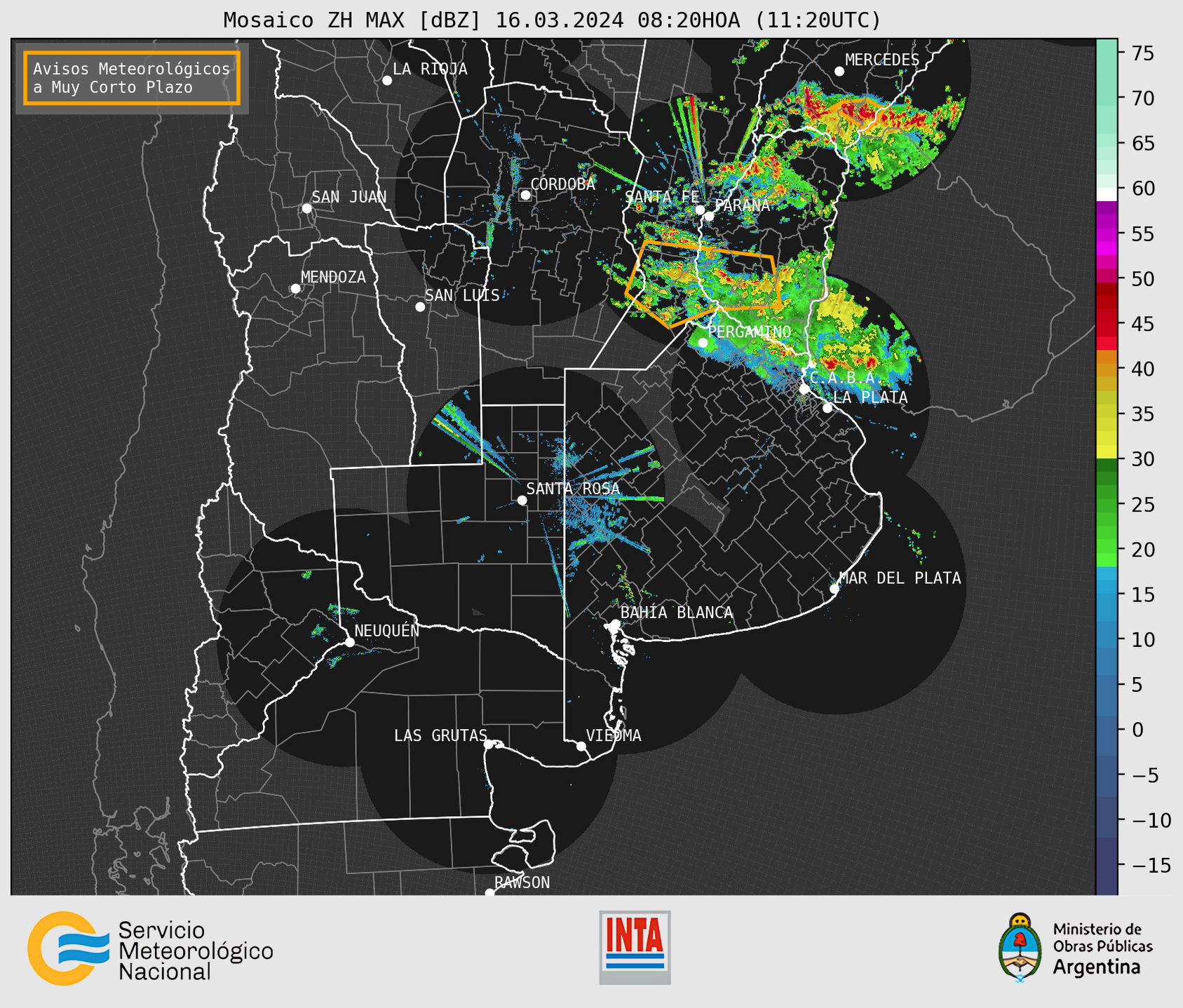Click the Mendoza city marker dot
This screenshot has width=1183, height=1008.
295,289
